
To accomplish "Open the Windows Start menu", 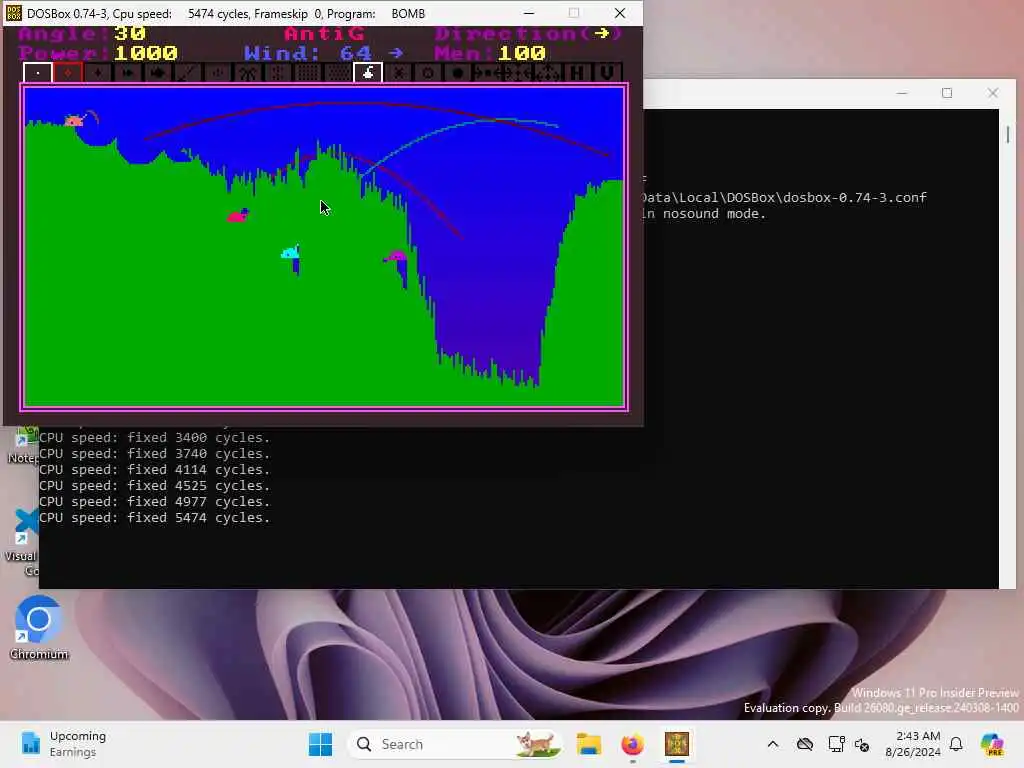I will click(320, 744).
